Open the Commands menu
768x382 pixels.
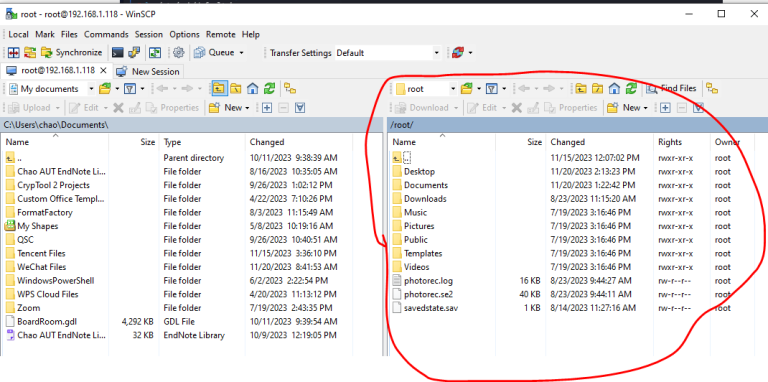pyautogui.click(x=106, y=34)
